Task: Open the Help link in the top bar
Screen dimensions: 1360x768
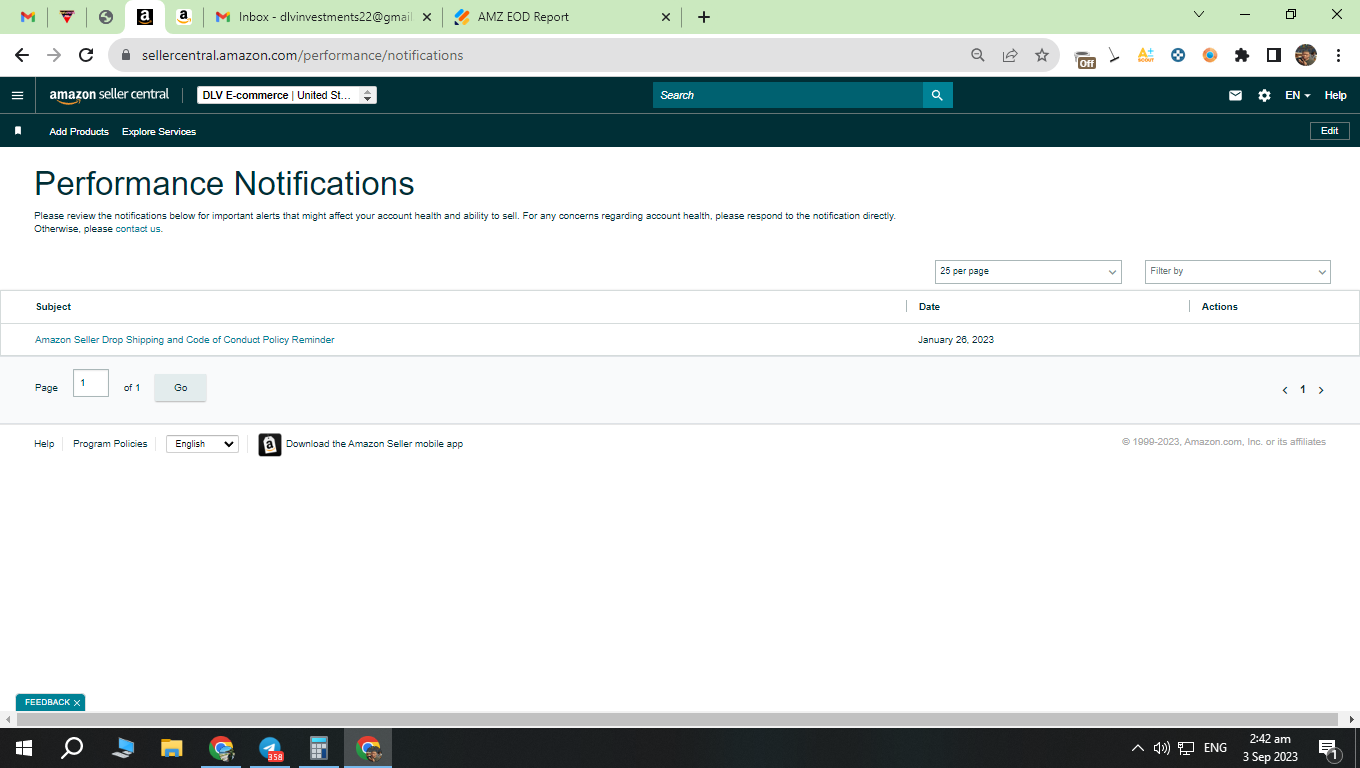Action: tap(1335, 95)
